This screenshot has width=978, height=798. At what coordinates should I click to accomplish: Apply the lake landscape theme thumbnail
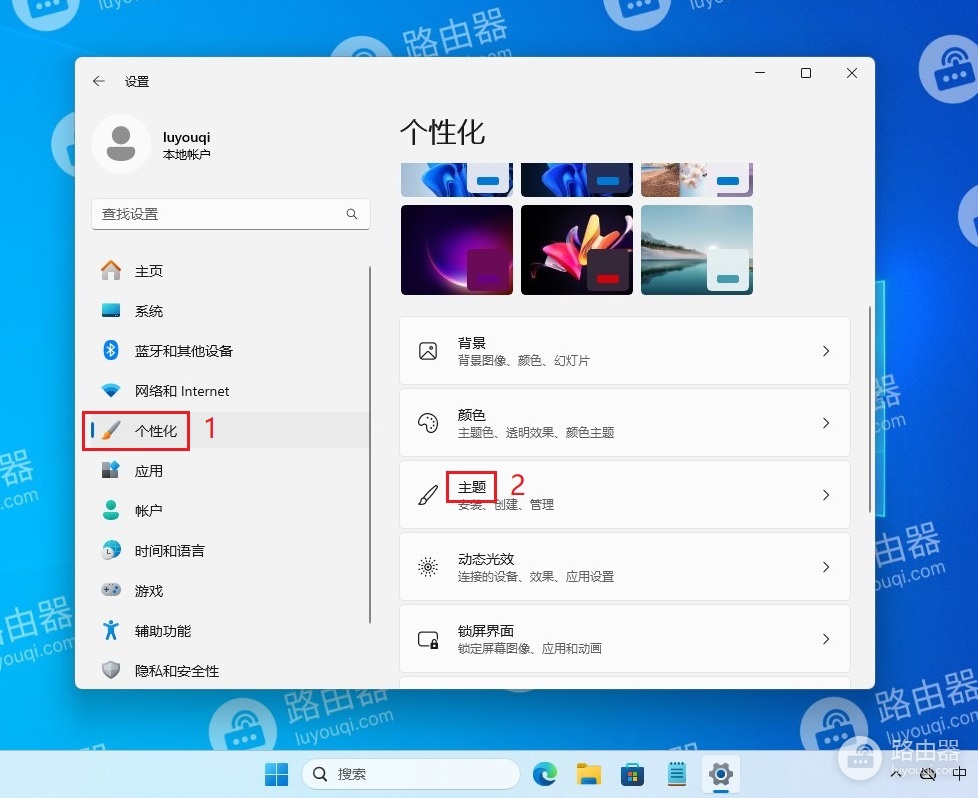click(697, 250)
